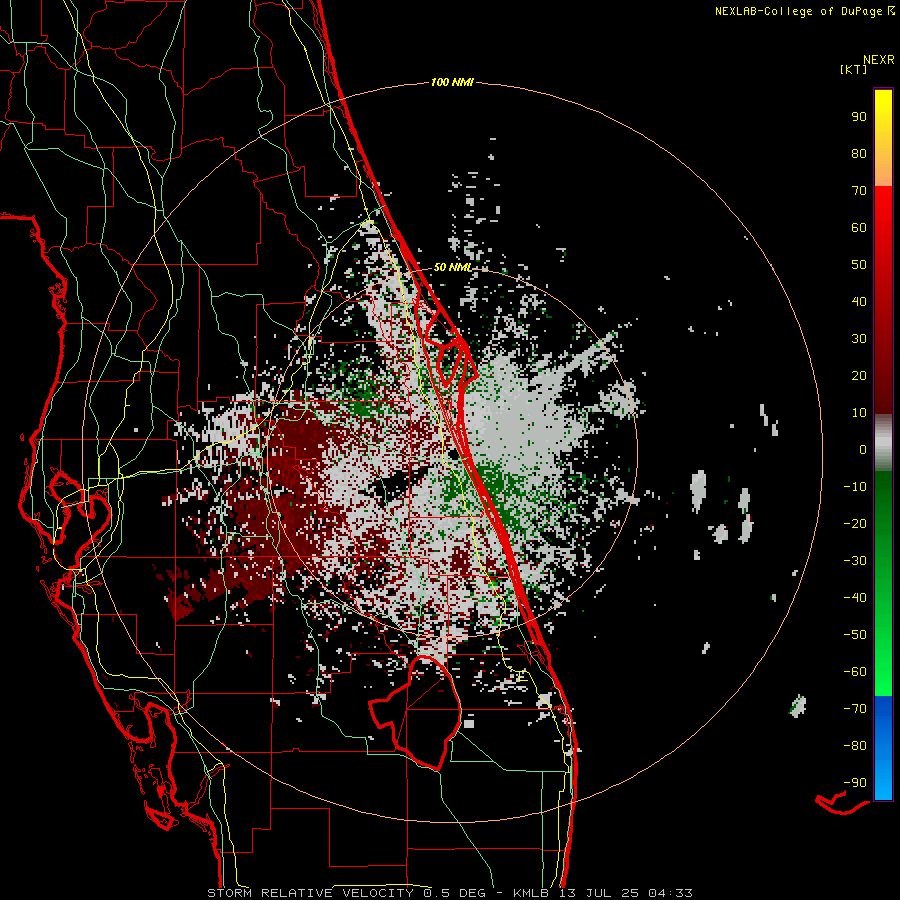Image resolution: width=900 pixels, height=900 pixels.
Task: Click the -80 value on velocity scale
Action: point(855,746)
